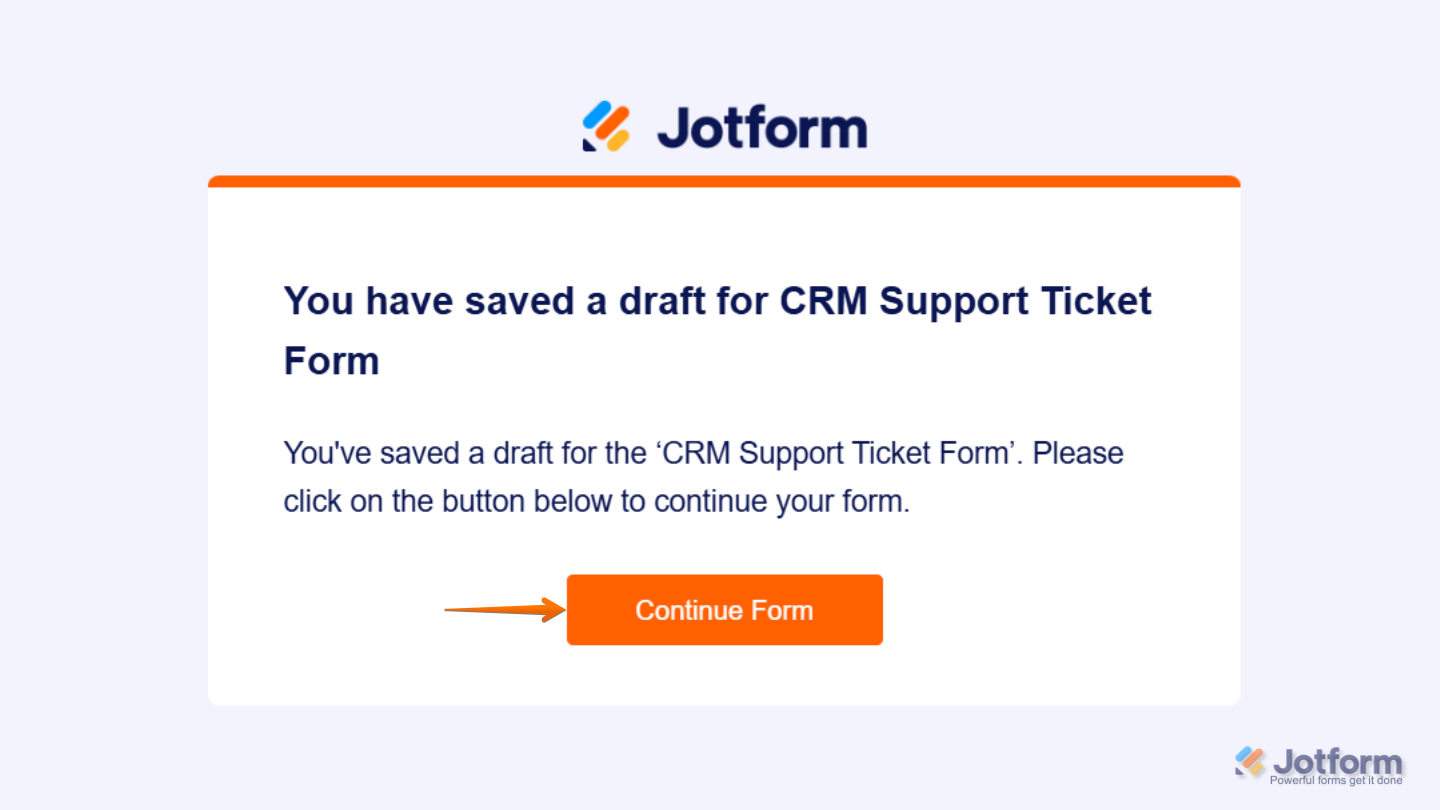Viewport: 1440px width, 810px height.
Task: Click the Jotform wordmark in the header
Action: tap(762, 128)
